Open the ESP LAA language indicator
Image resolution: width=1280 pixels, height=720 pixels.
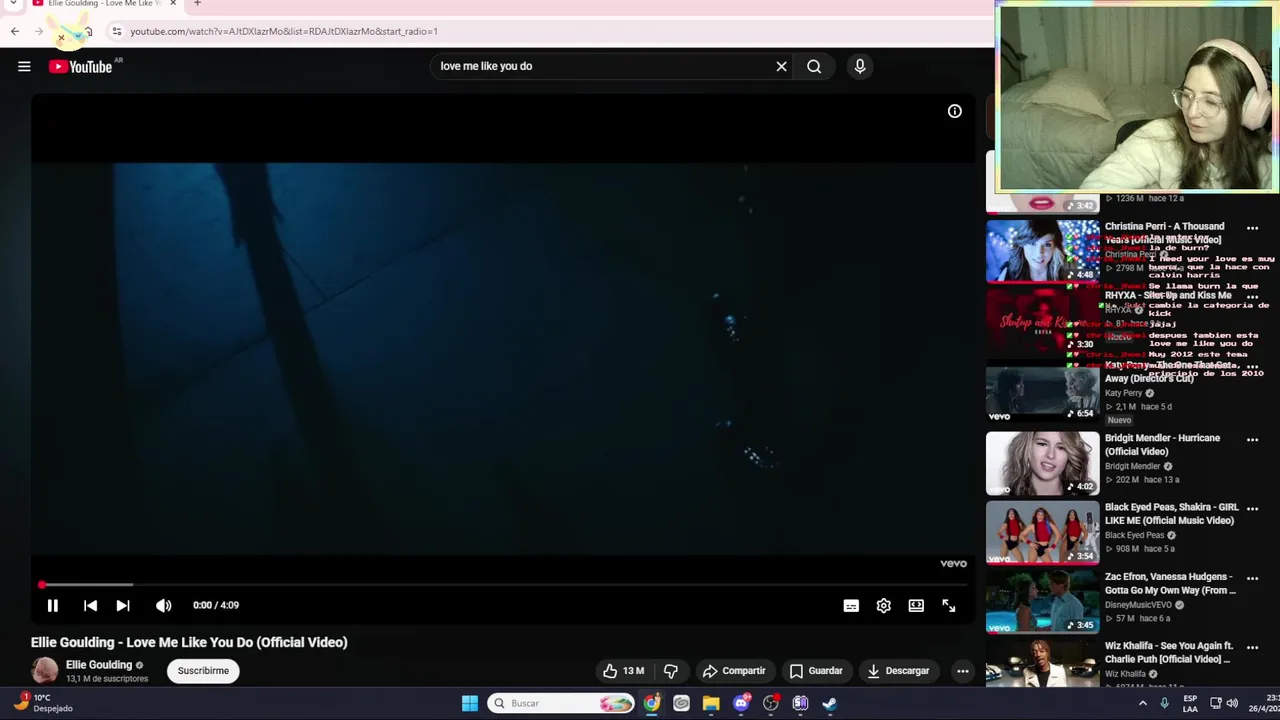1190,703
